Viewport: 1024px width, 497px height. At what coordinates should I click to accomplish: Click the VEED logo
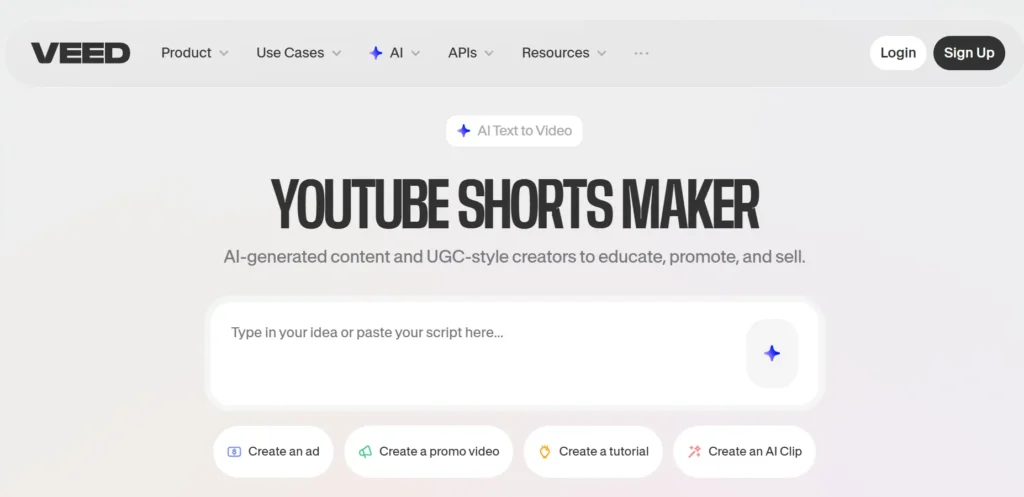tap(80, 53)
